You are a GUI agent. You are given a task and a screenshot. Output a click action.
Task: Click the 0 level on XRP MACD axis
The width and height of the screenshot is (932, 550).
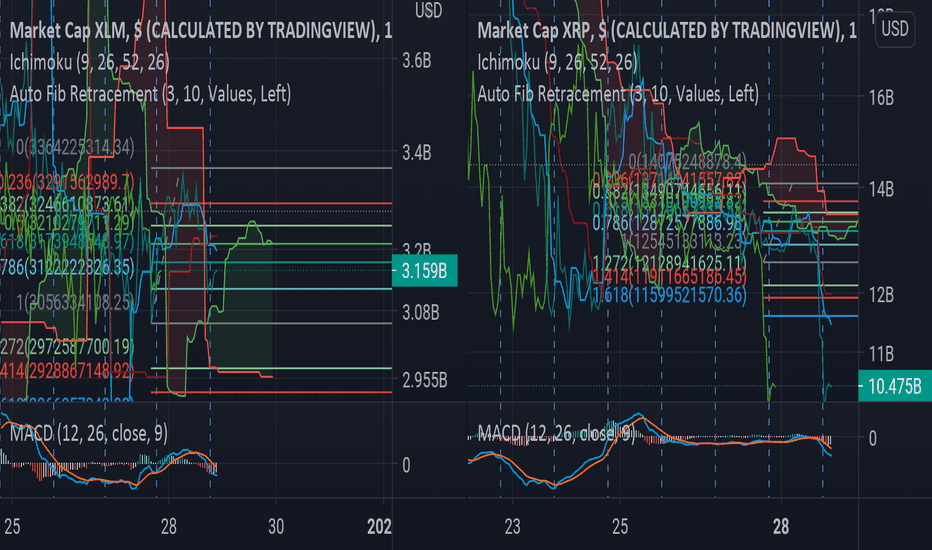[x=873, y=438]
